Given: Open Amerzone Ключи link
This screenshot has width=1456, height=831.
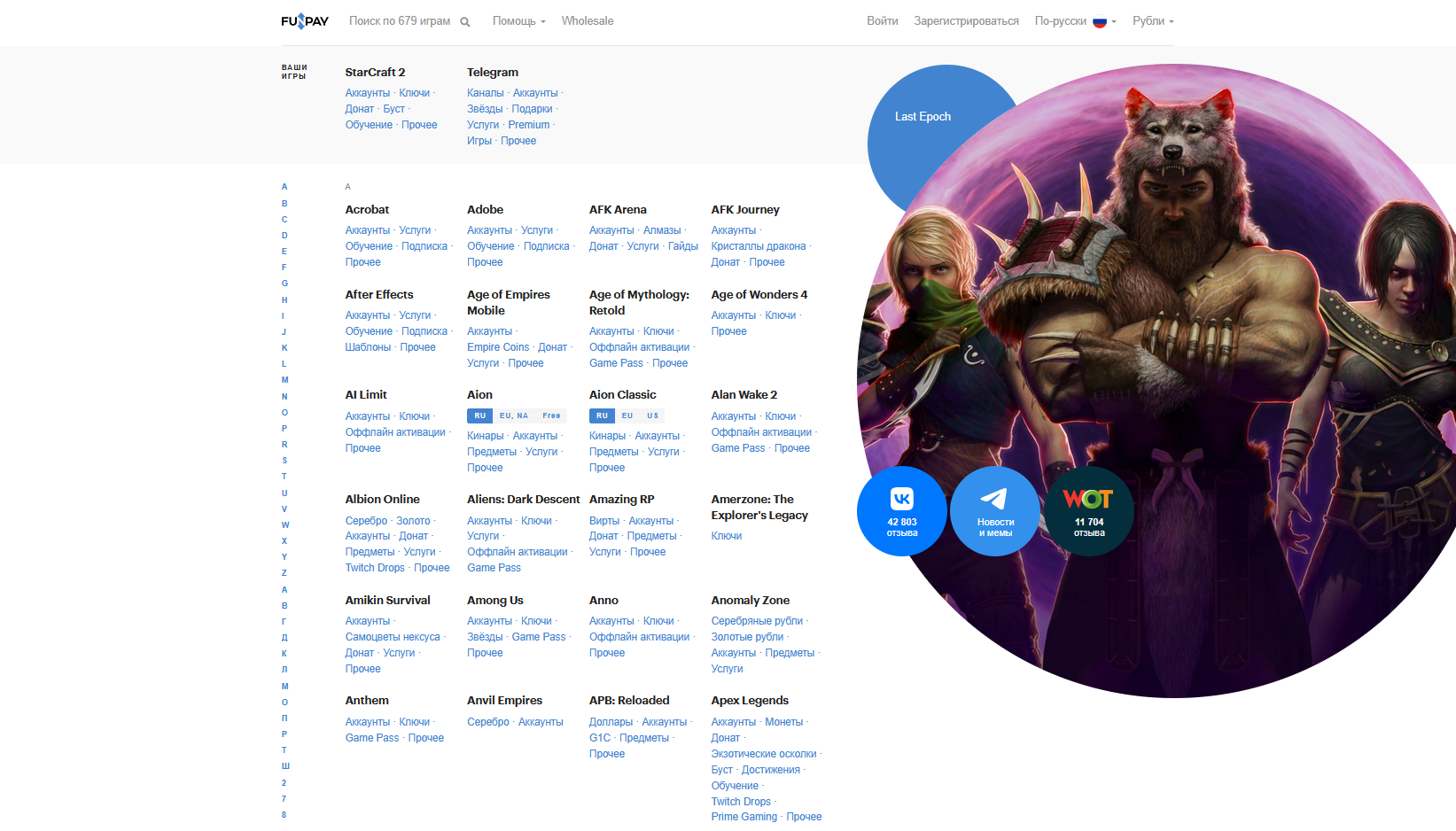Looking at the screenshot, I should pos(727,536).
